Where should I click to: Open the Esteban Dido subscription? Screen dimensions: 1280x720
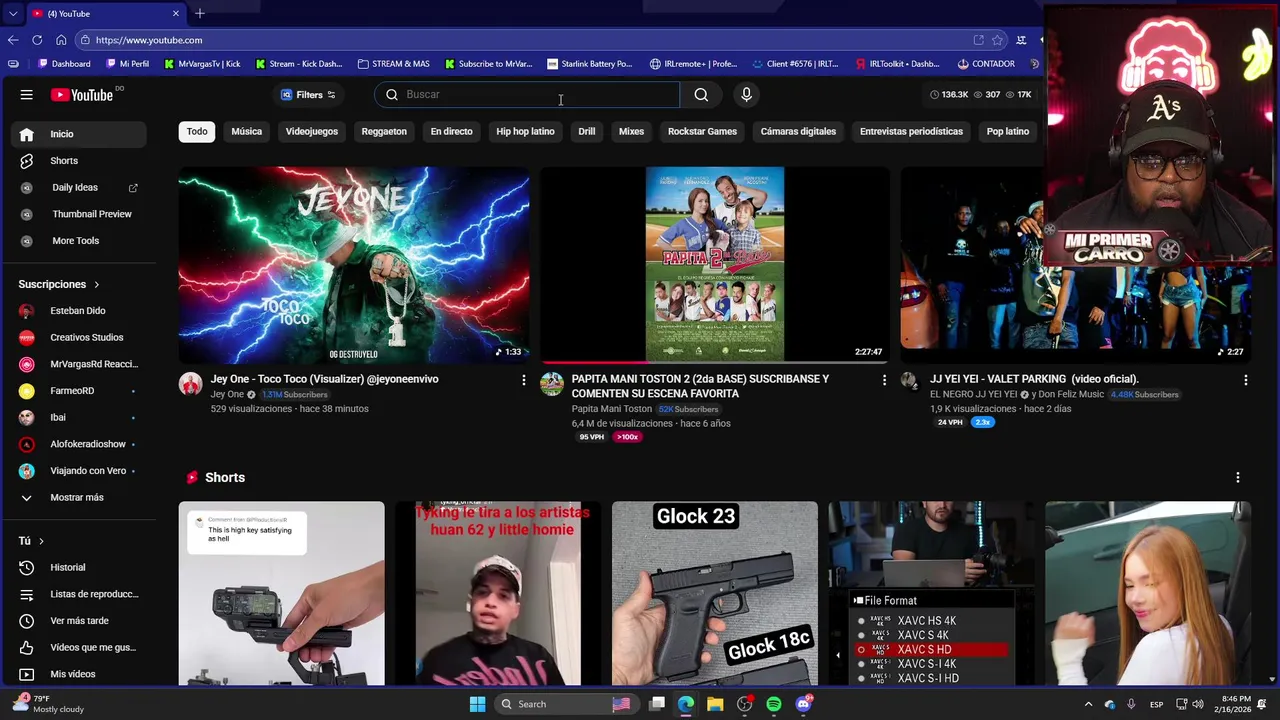pos(77,311)
